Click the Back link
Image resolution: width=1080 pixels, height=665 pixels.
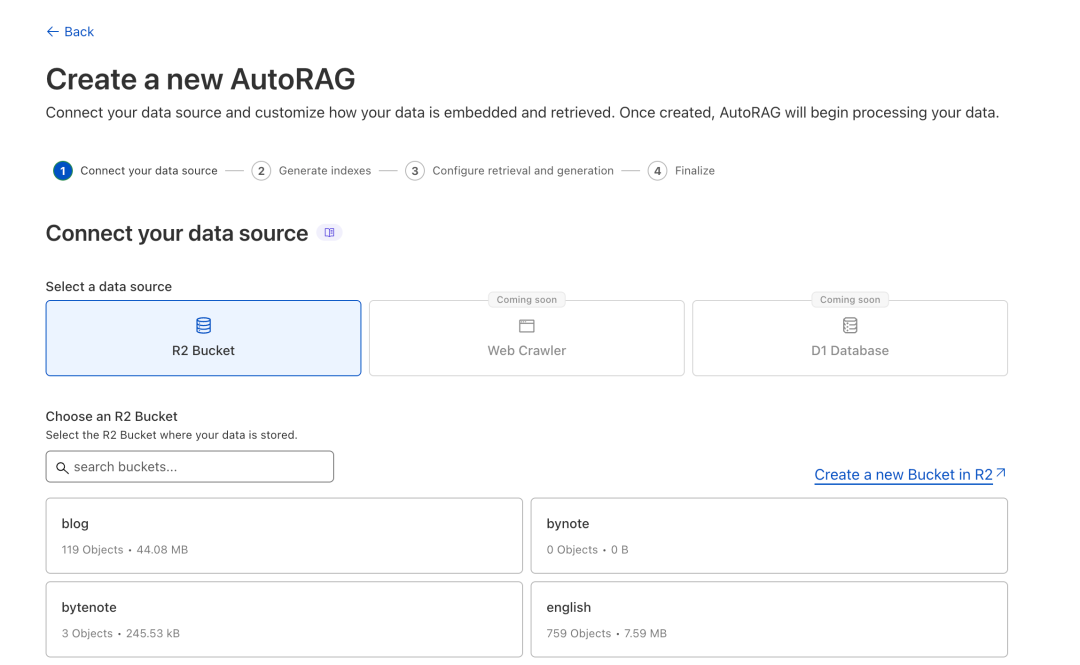point(70,31)
